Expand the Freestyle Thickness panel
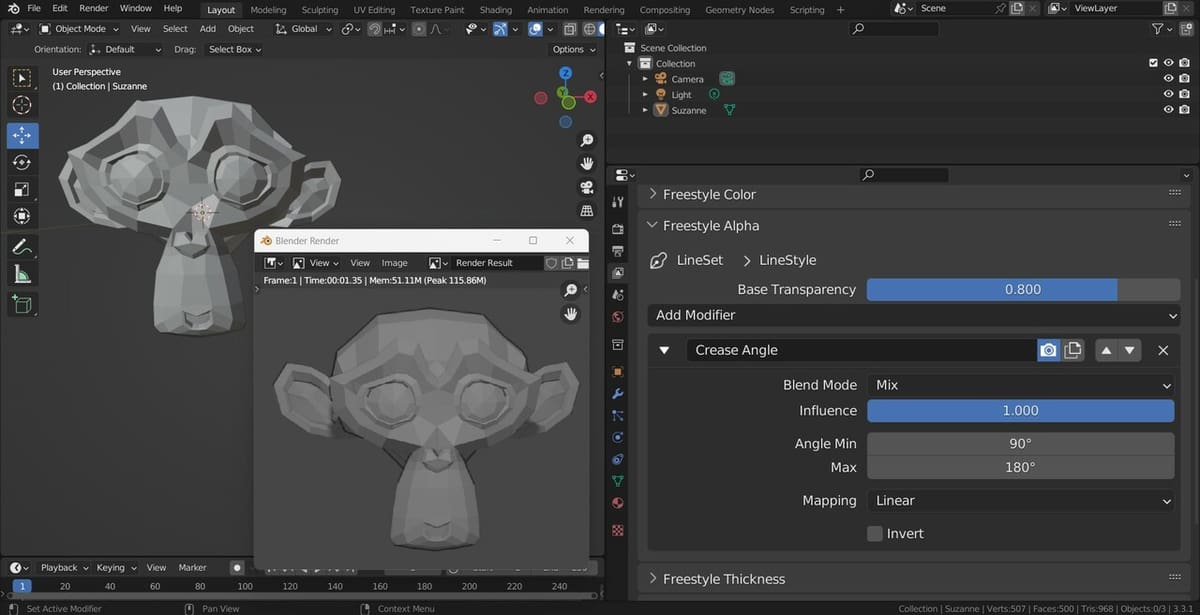The width and height of the screenshot is (1200, 615). (x=654, y=579)
